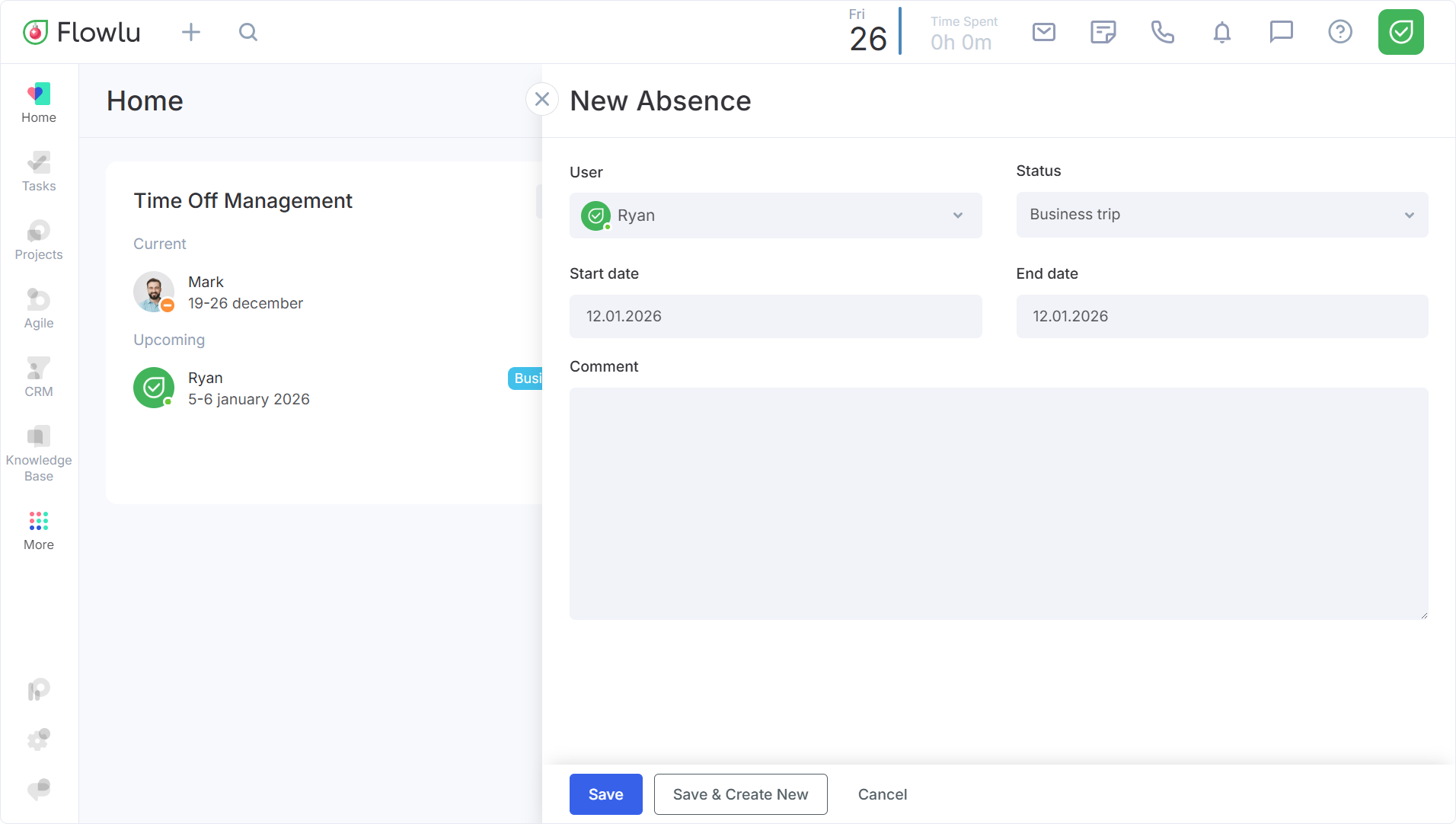The width and height of the screenshot is (1456, 824).
Task: Click the Start date input field
Action: click(775, 316)
